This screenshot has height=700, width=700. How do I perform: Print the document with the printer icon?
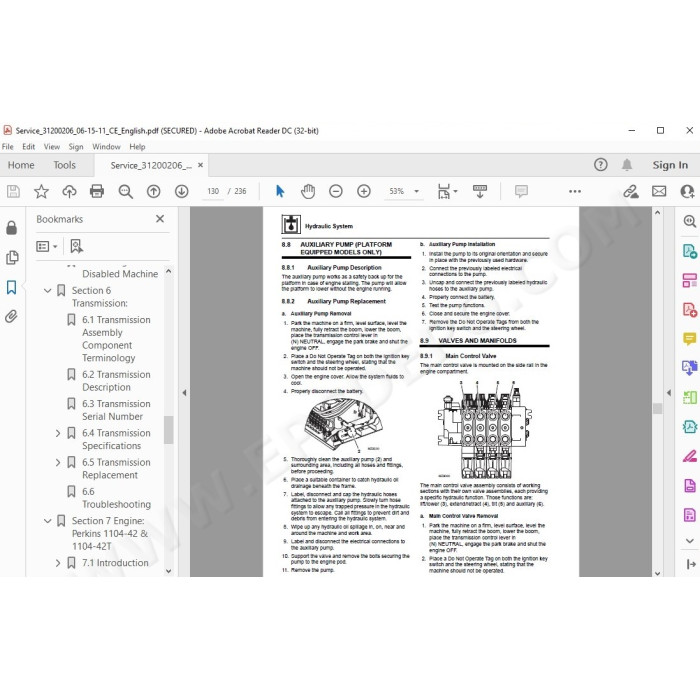[x=97, y=192]
